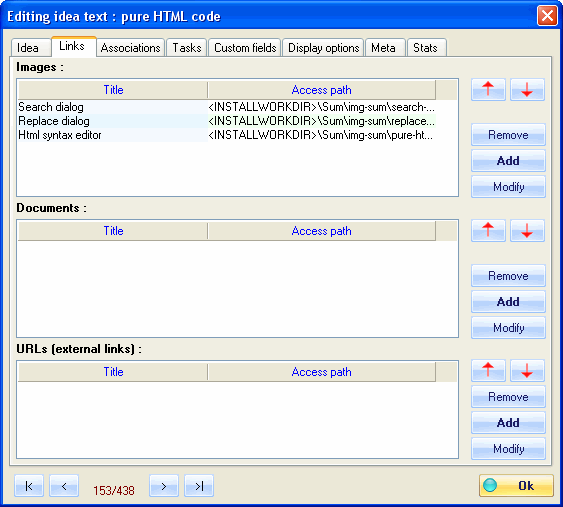Switch to the Idea tab

coord(31,48)
